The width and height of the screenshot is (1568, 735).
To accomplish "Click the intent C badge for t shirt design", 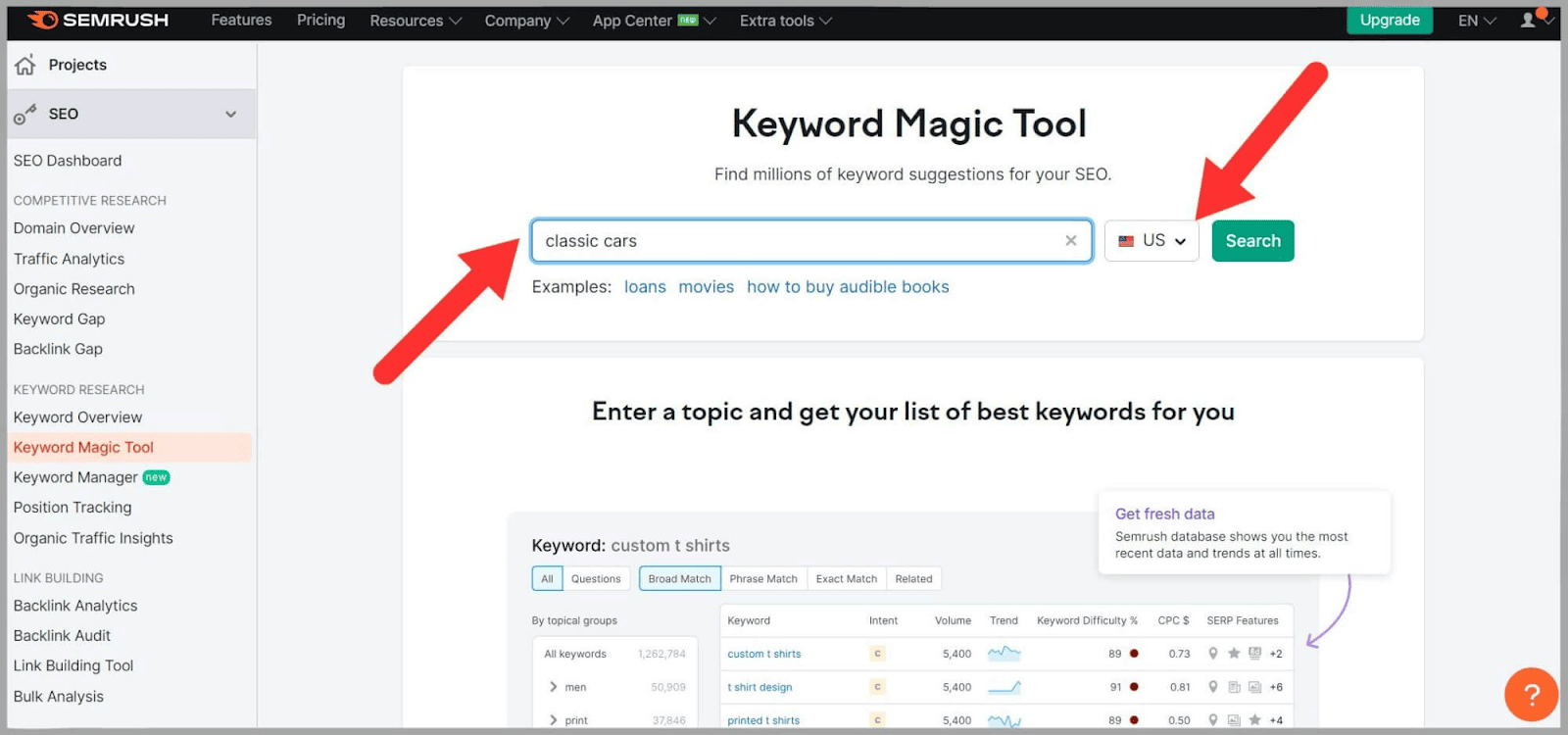I will [878, 687].
